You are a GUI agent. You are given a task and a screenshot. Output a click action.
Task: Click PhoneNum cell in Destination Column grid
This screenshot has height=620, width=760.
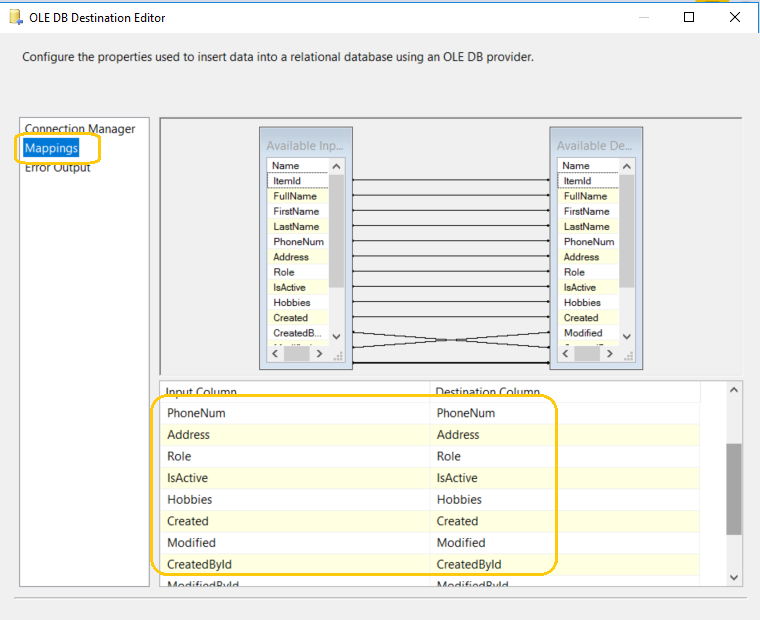click(565, 413)
